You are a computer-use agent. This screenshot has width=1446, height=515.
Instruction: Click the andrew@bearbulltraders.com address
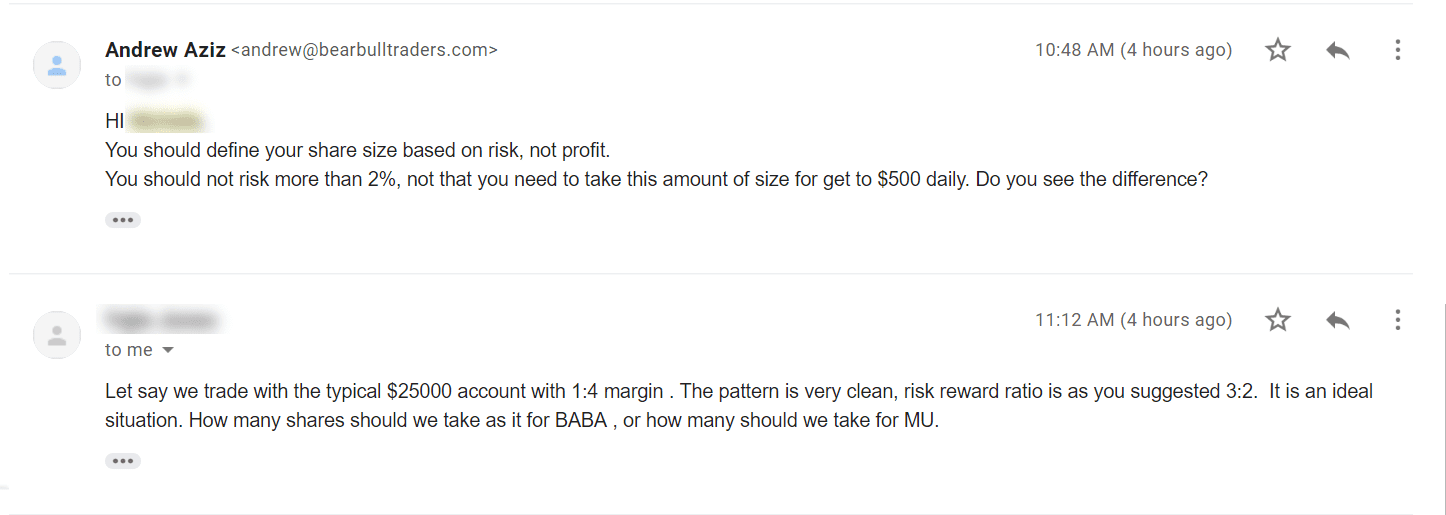[x=364, y=50]
